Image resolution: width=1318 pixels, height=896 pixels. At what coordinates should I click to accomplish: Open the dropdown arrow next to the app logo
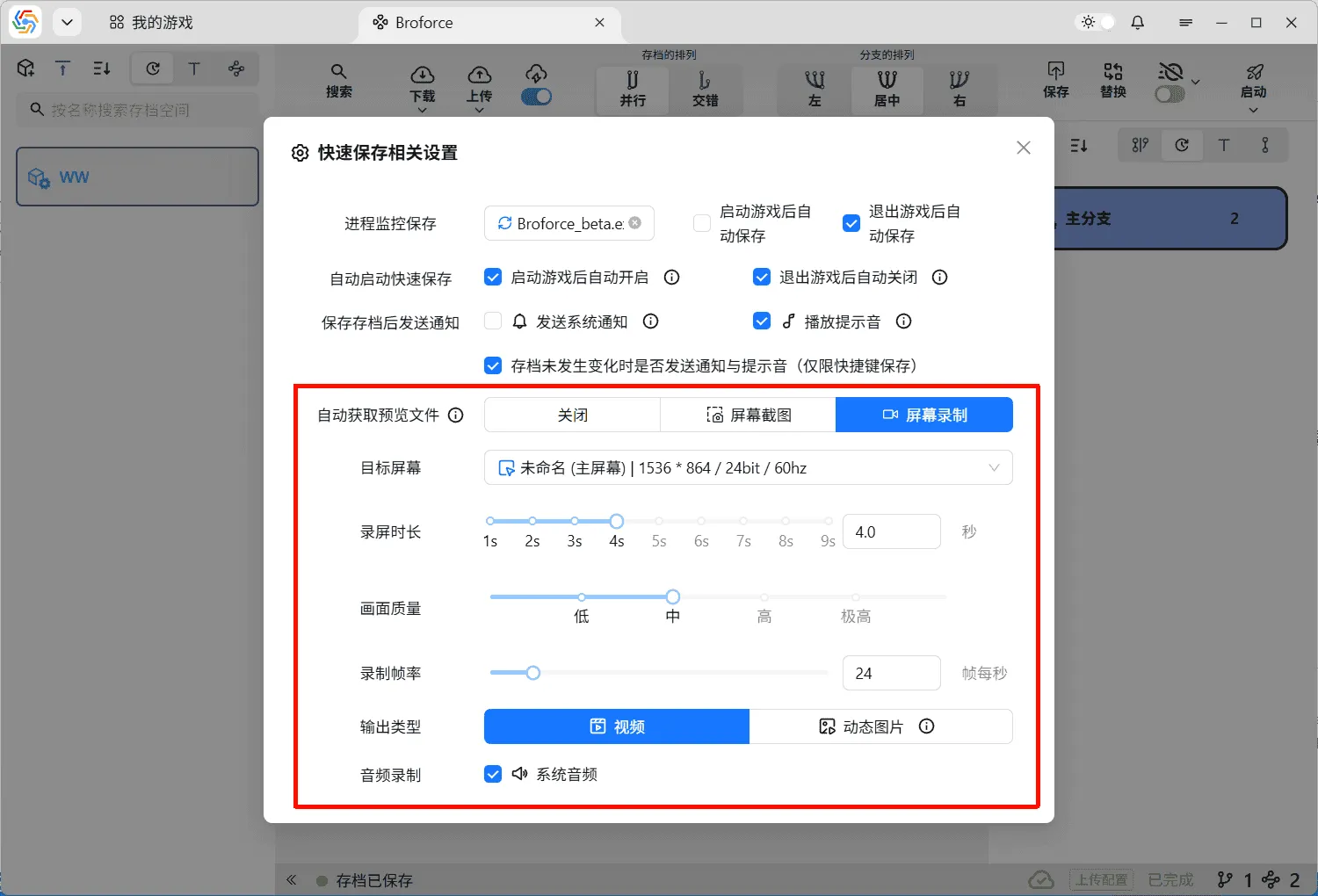coord(67,22)
